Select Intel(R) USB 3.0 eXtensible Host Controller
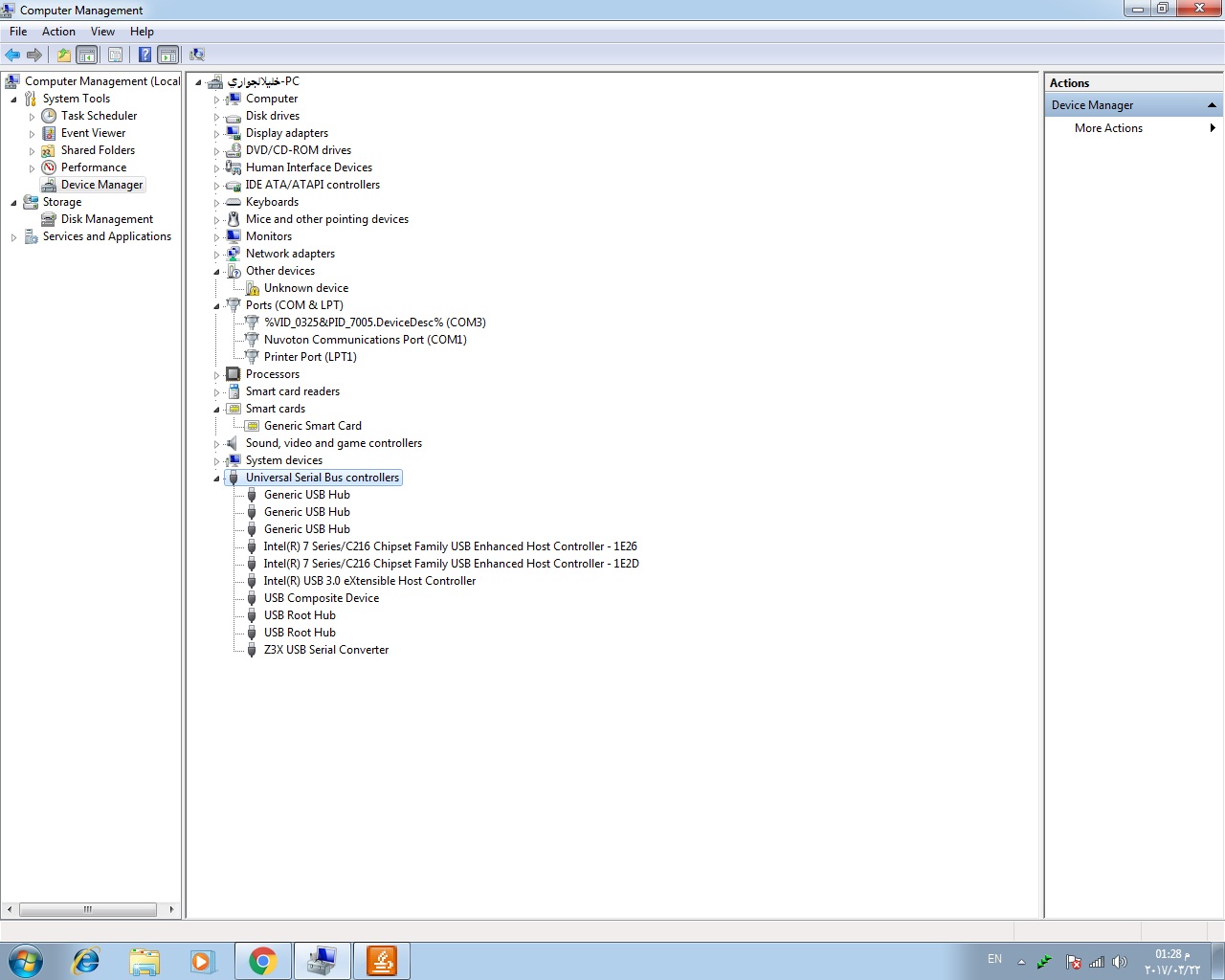The height and width of the screenshot is (980, 1225). pos(369,581)
